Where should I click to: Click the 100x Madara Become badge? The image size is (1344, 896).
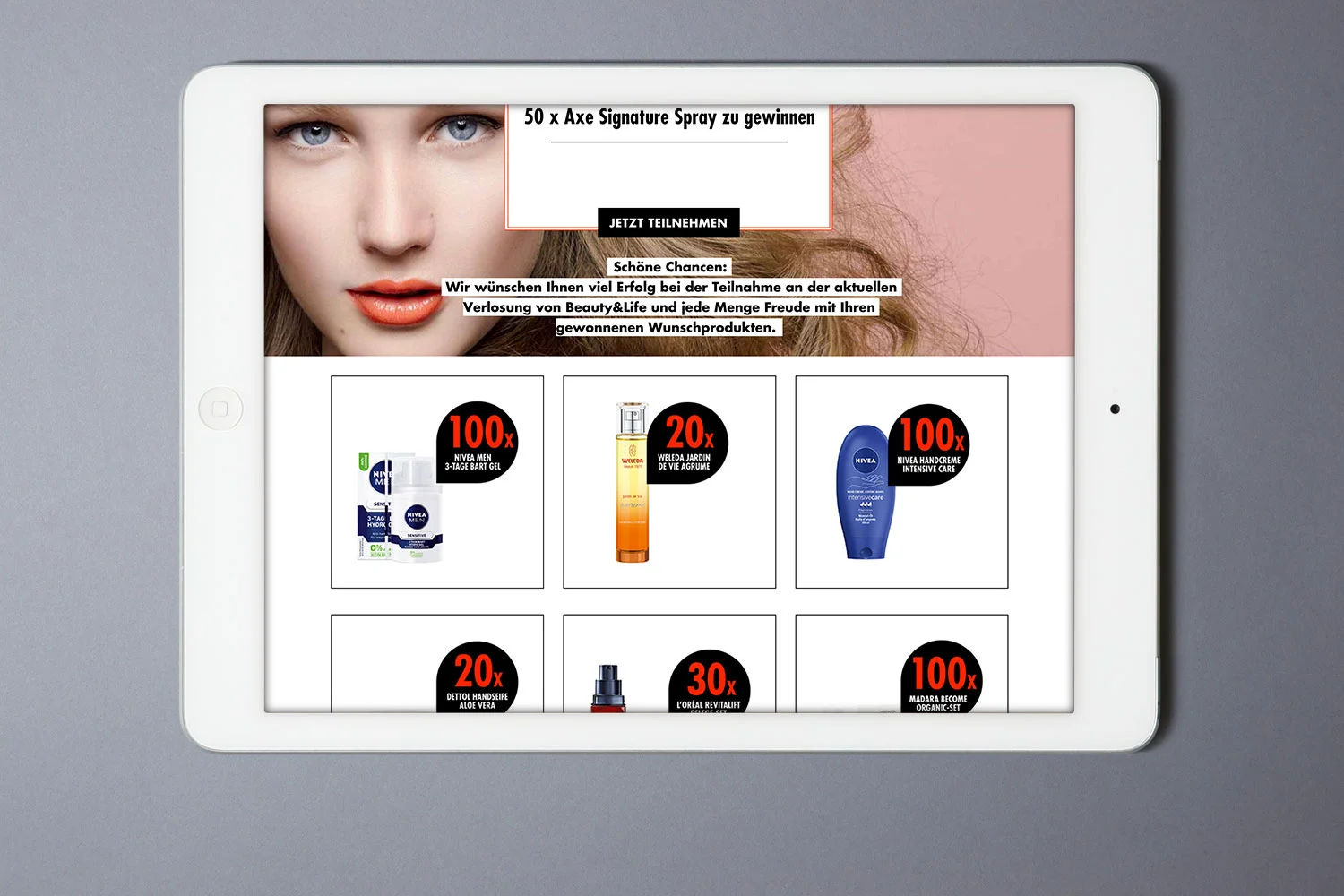point(942,677)
